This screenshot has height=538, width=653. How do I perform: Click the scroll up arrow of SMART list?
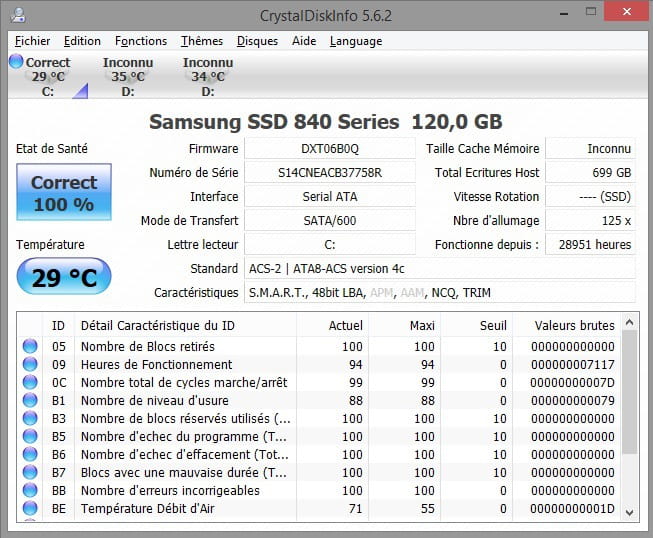[630, 322]
